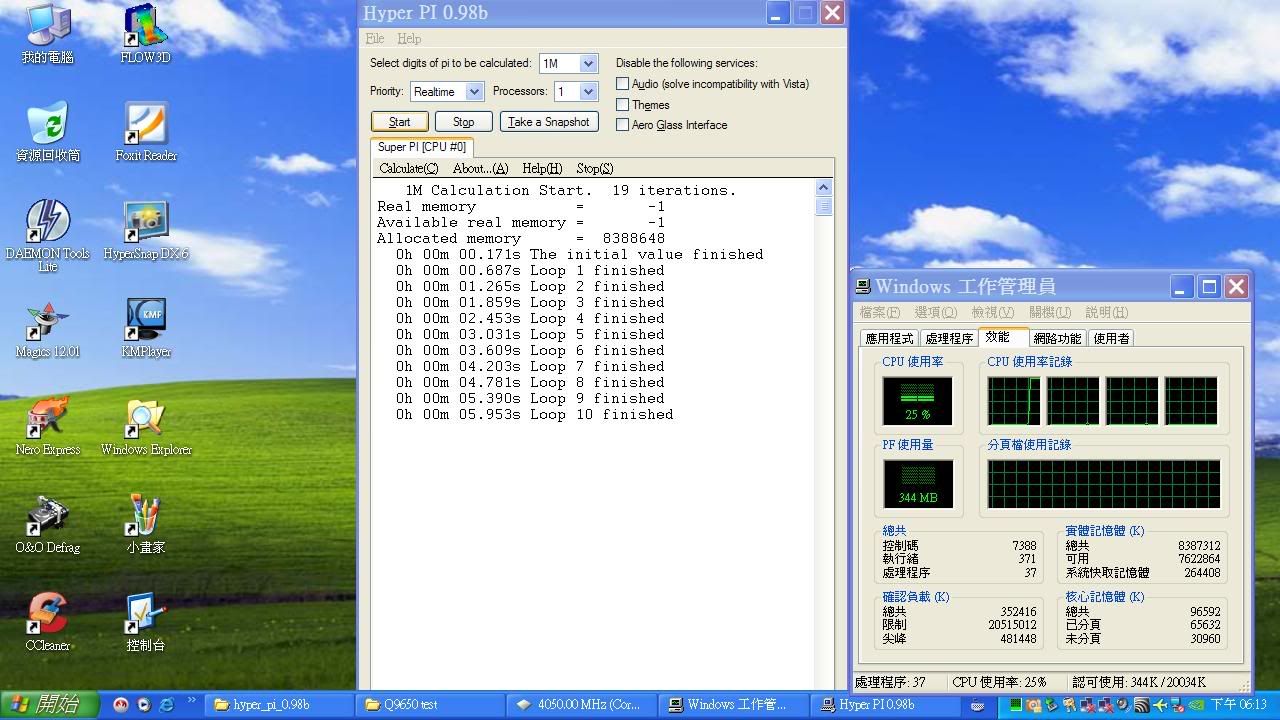Select the CCleaner desktop icon
This screenshot has width=1280, height=720.
(x=48, y=621)
